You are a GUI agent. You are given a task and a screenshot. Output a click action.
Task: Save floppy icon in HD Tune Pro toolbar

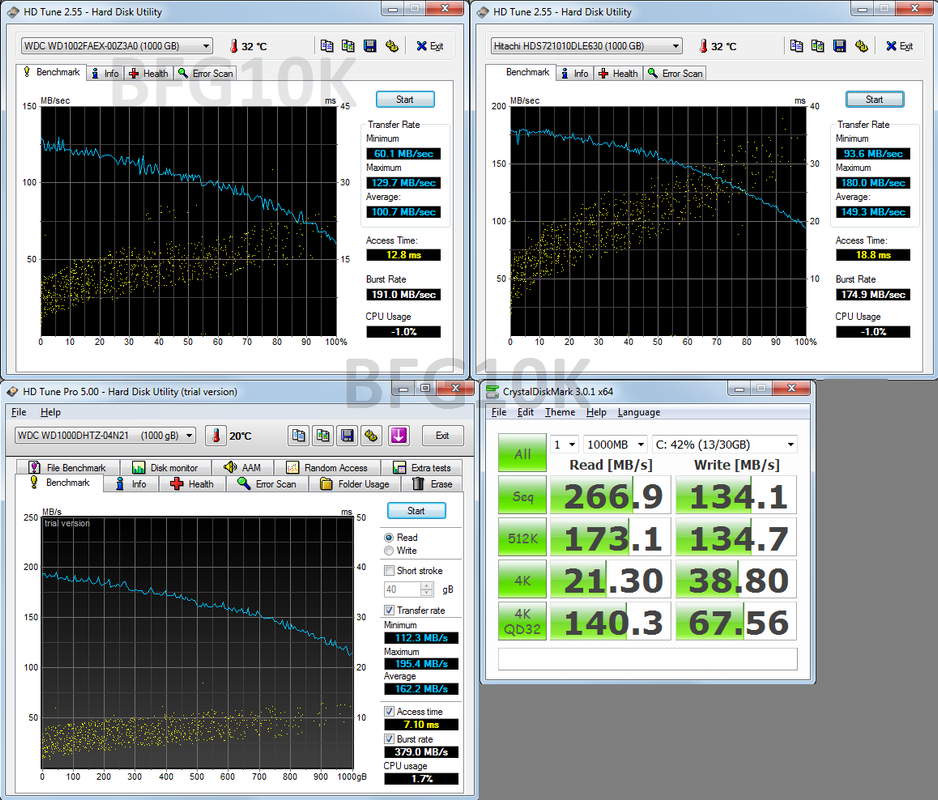click(x=347, y=436)
